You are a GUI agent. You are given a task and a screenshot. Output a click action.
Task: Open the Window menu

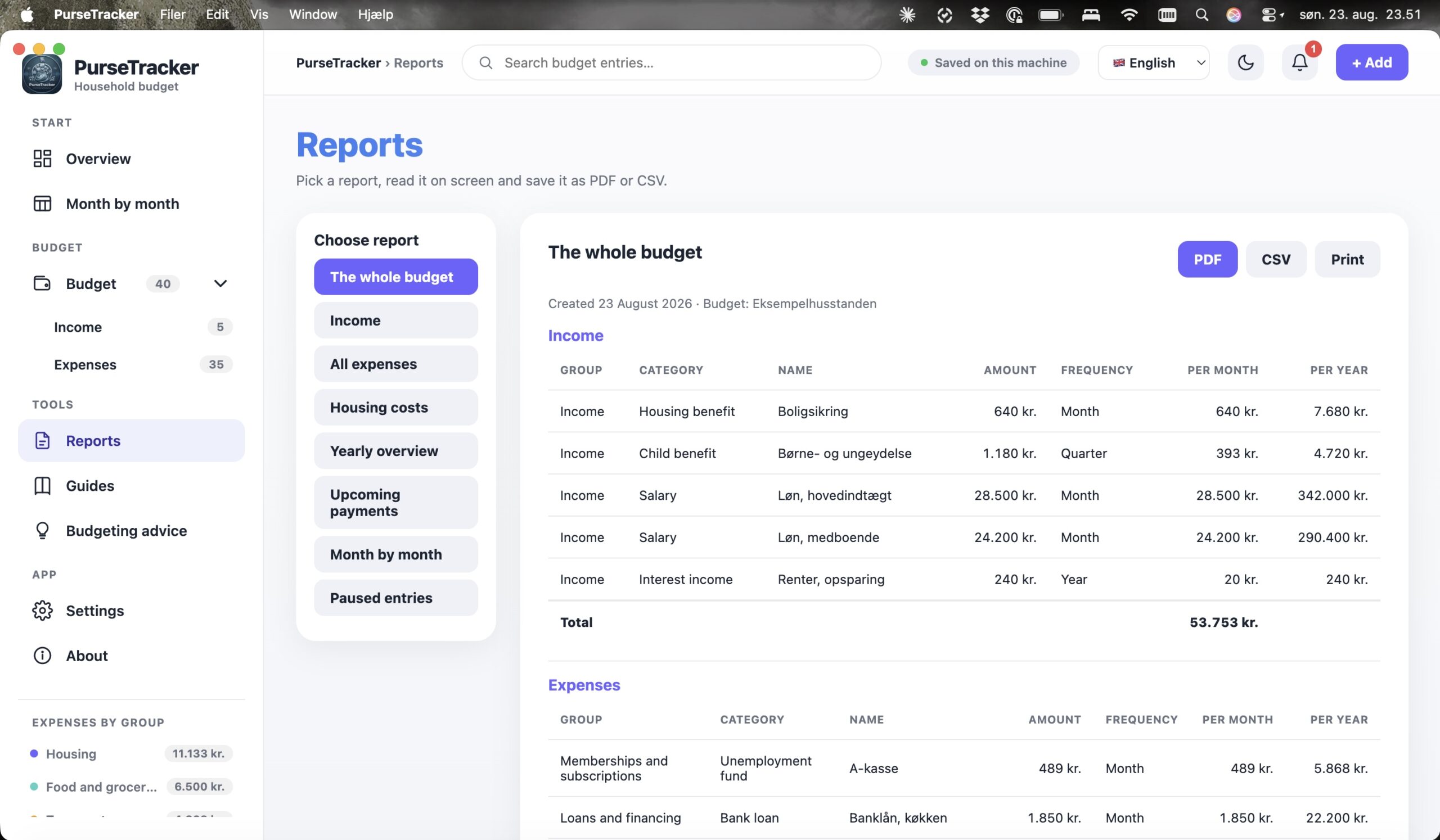coord(313,14)
